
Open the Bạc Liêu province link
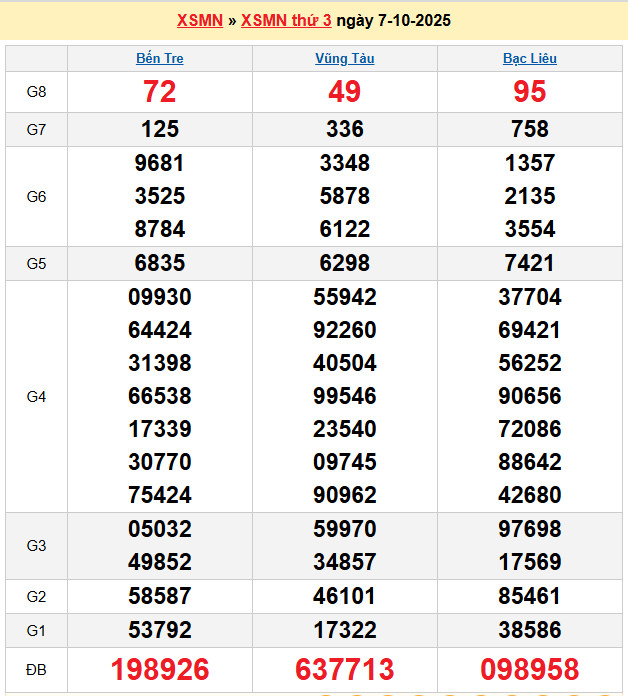coord(529,58)
